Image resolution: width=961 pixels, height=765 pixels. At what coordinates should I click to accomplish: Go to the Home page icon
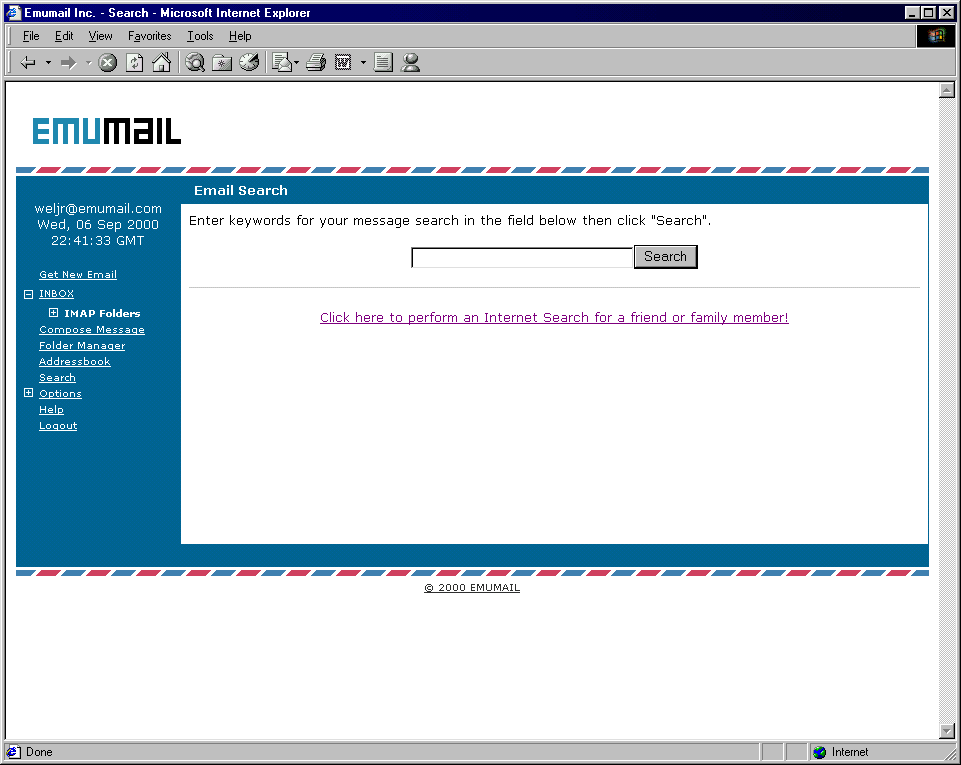tap(161, 63)
